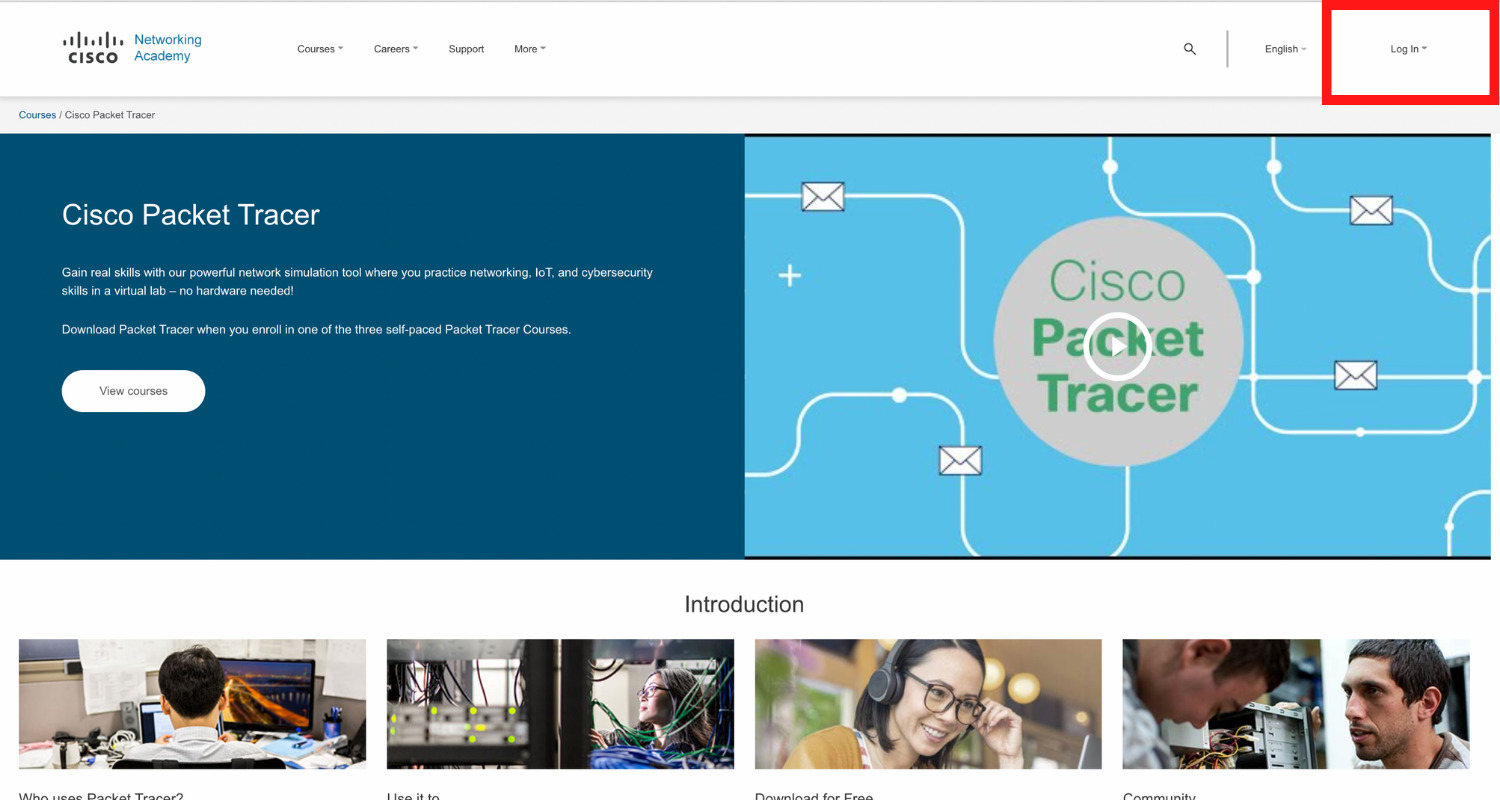Open the English language dropdown

click(x=1285, y=49)
